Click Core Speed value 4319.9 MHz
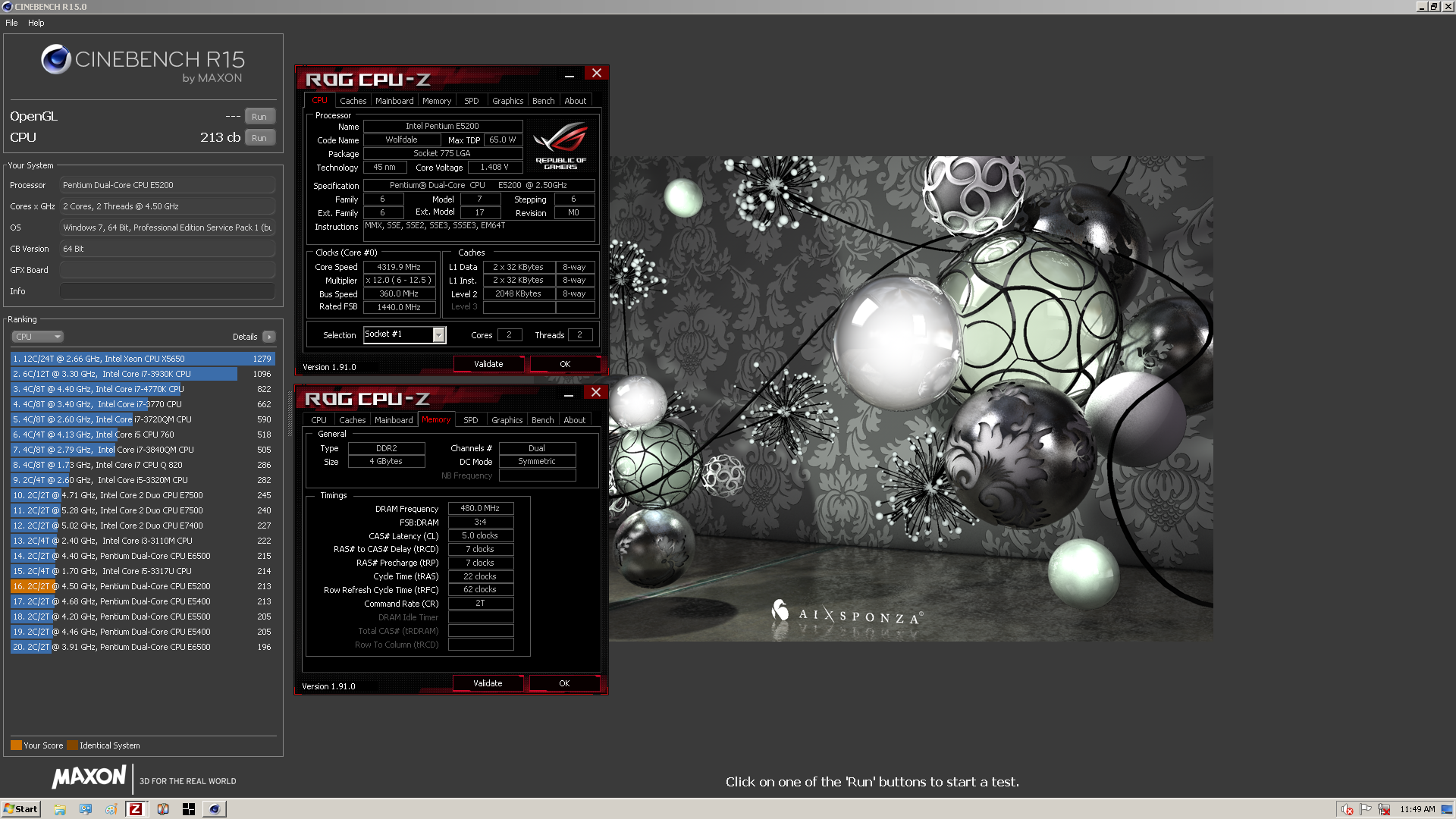 coord(400,267)
